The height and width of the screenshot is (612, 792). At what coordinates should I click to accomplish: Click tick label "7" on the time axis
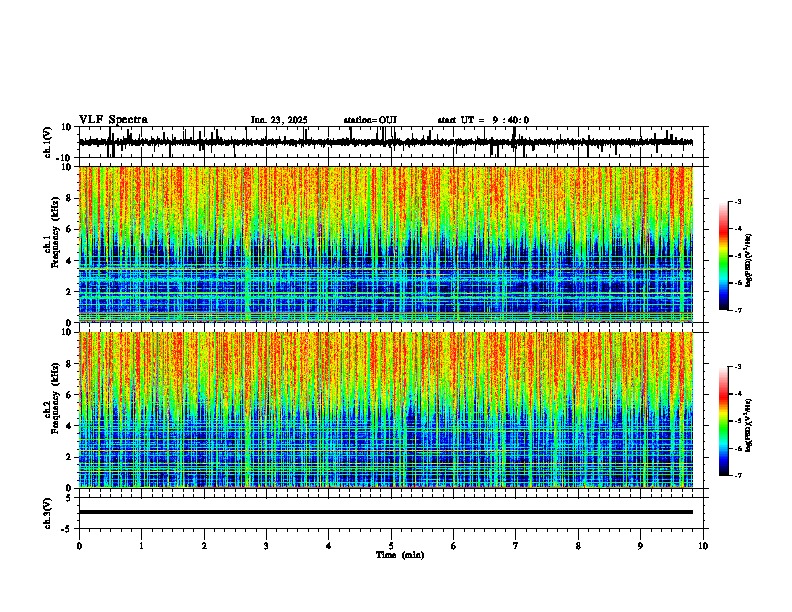coord(516,546)
